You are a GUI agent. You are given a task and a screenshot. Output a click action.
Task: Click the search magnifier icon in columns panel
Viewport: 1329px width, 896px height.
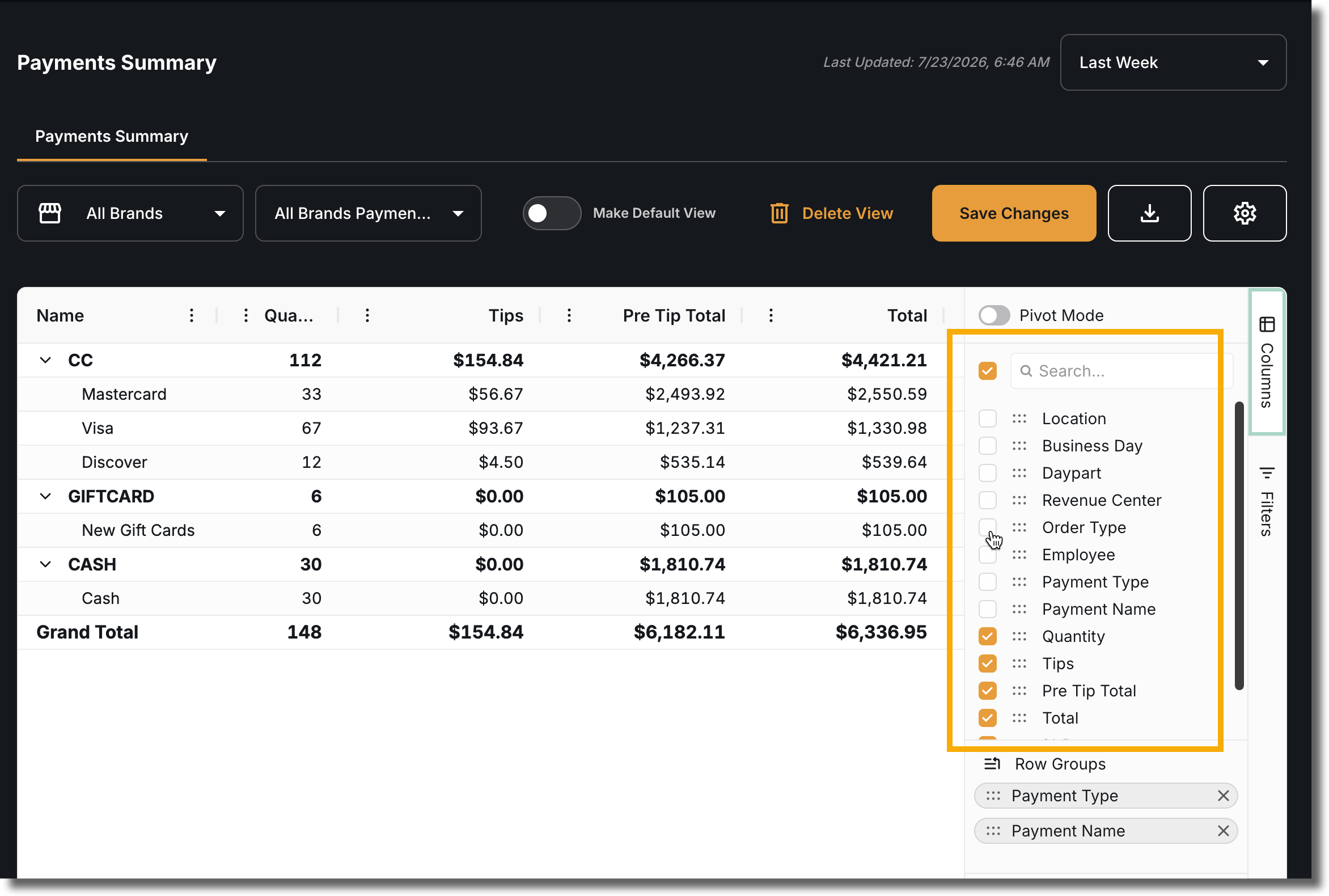[x=1026, y=371]
